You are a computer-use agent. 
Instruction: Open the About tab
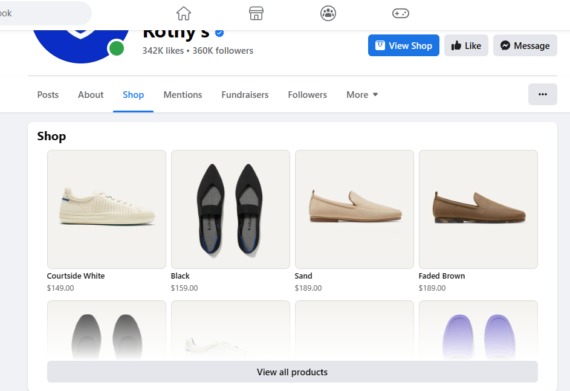coord(91,95)
